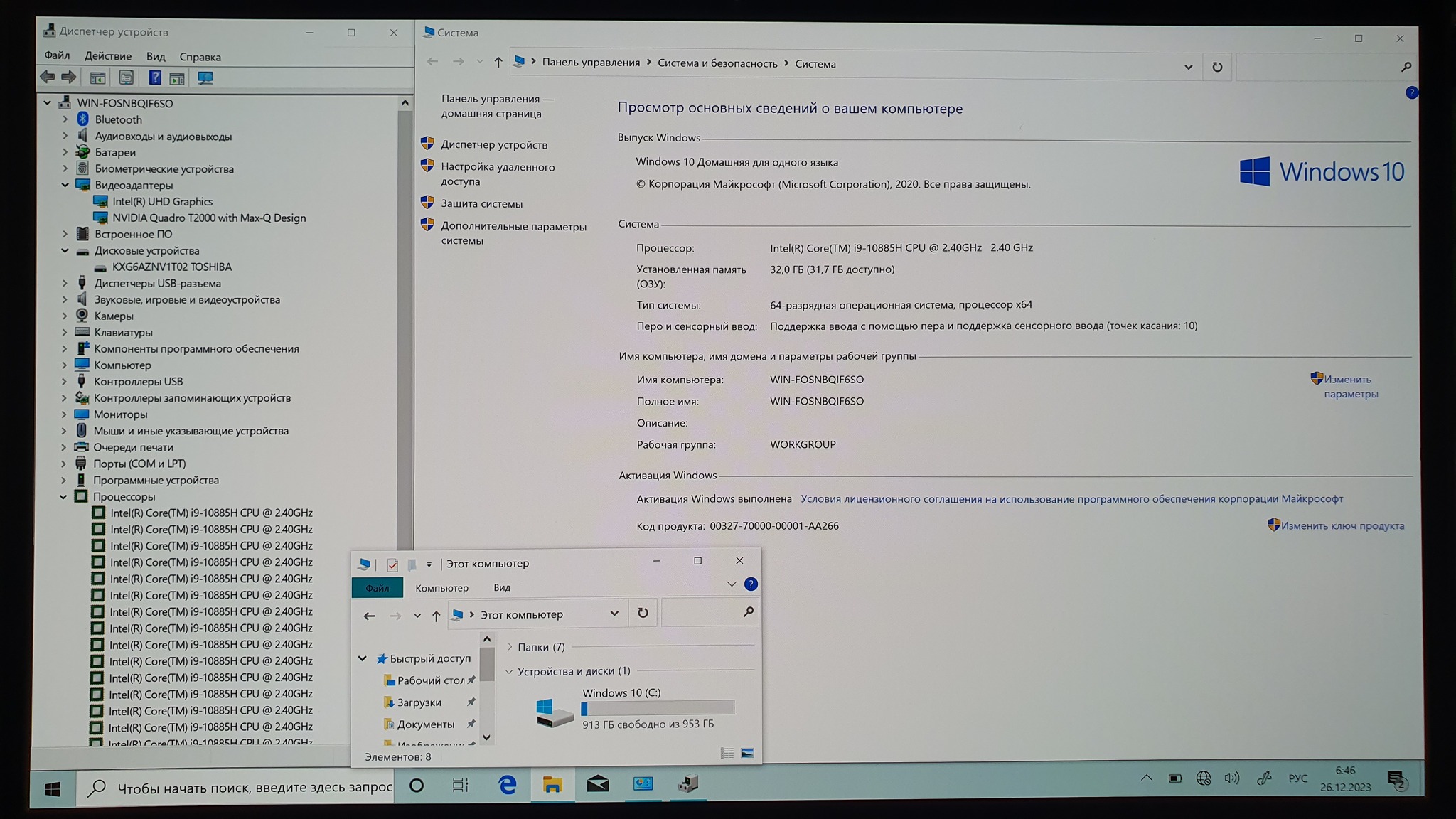Image resolution: width=1456 pixels, height=819 pixels.
Task: Click refresh button in System window address bar
Action: click(1217, 67)
